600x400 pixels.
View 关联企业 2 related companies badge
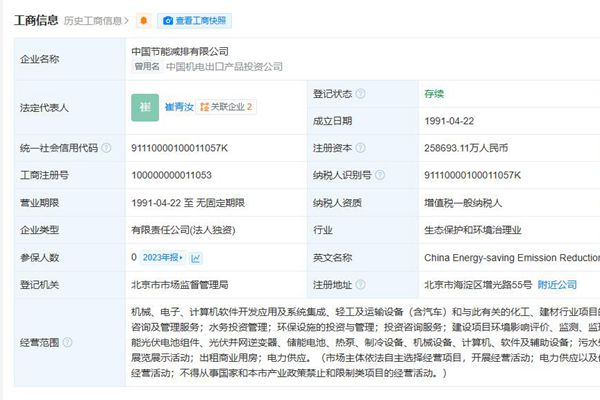[226, 106]
